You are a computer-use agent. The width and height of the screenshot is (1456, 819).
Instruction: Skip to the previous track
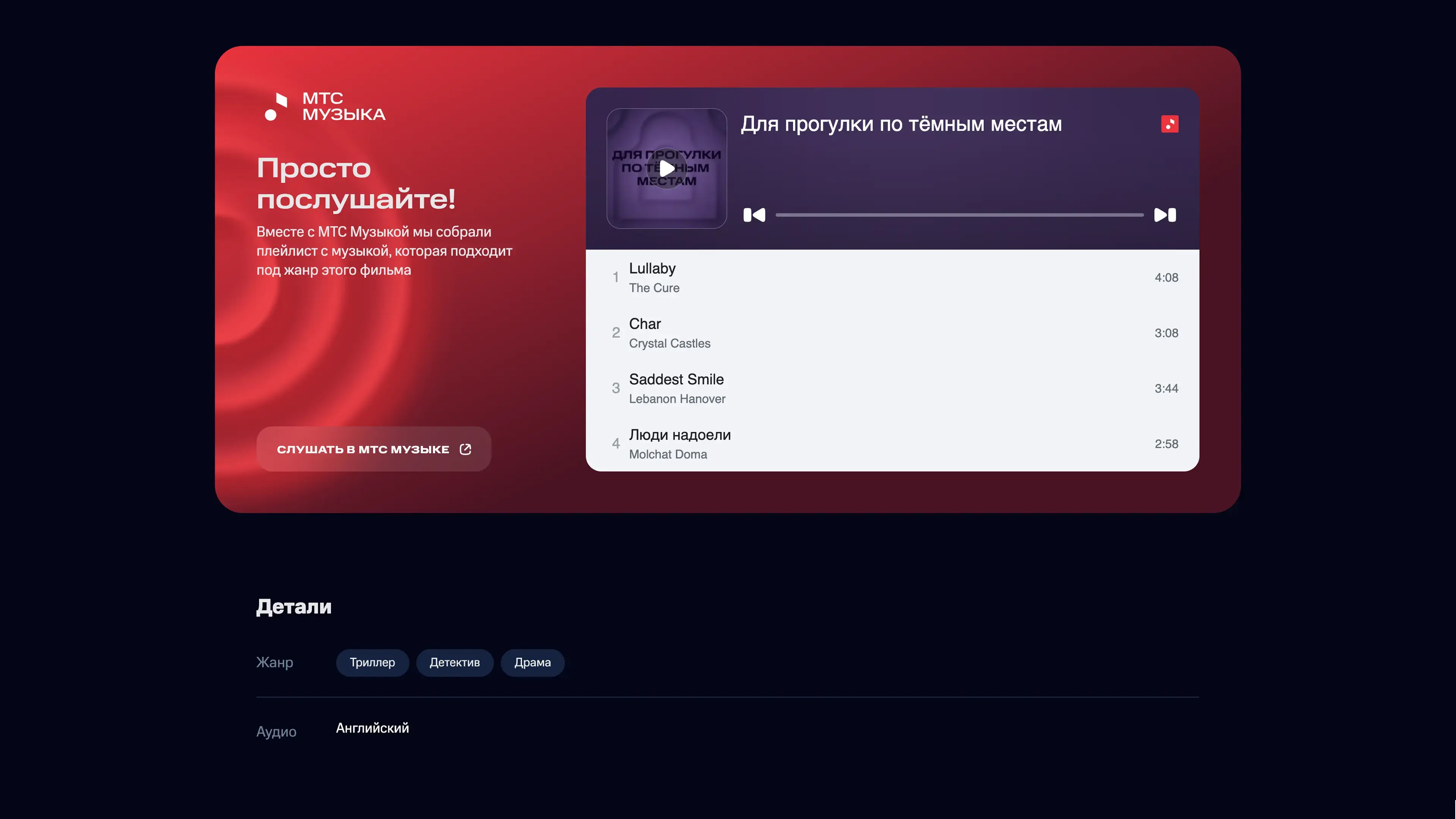[754, 215]
